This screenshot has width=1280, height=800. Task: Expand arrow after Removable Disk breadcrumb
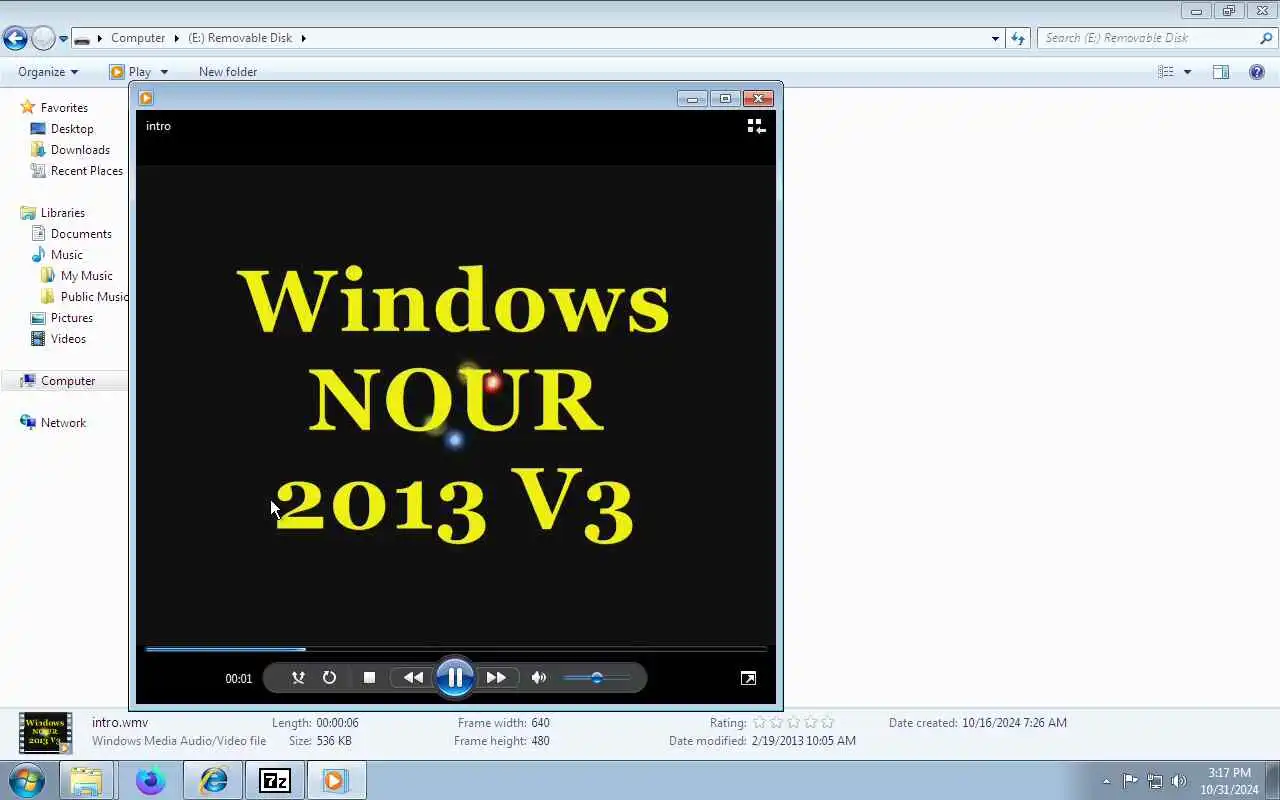click(x=303, y=38)
